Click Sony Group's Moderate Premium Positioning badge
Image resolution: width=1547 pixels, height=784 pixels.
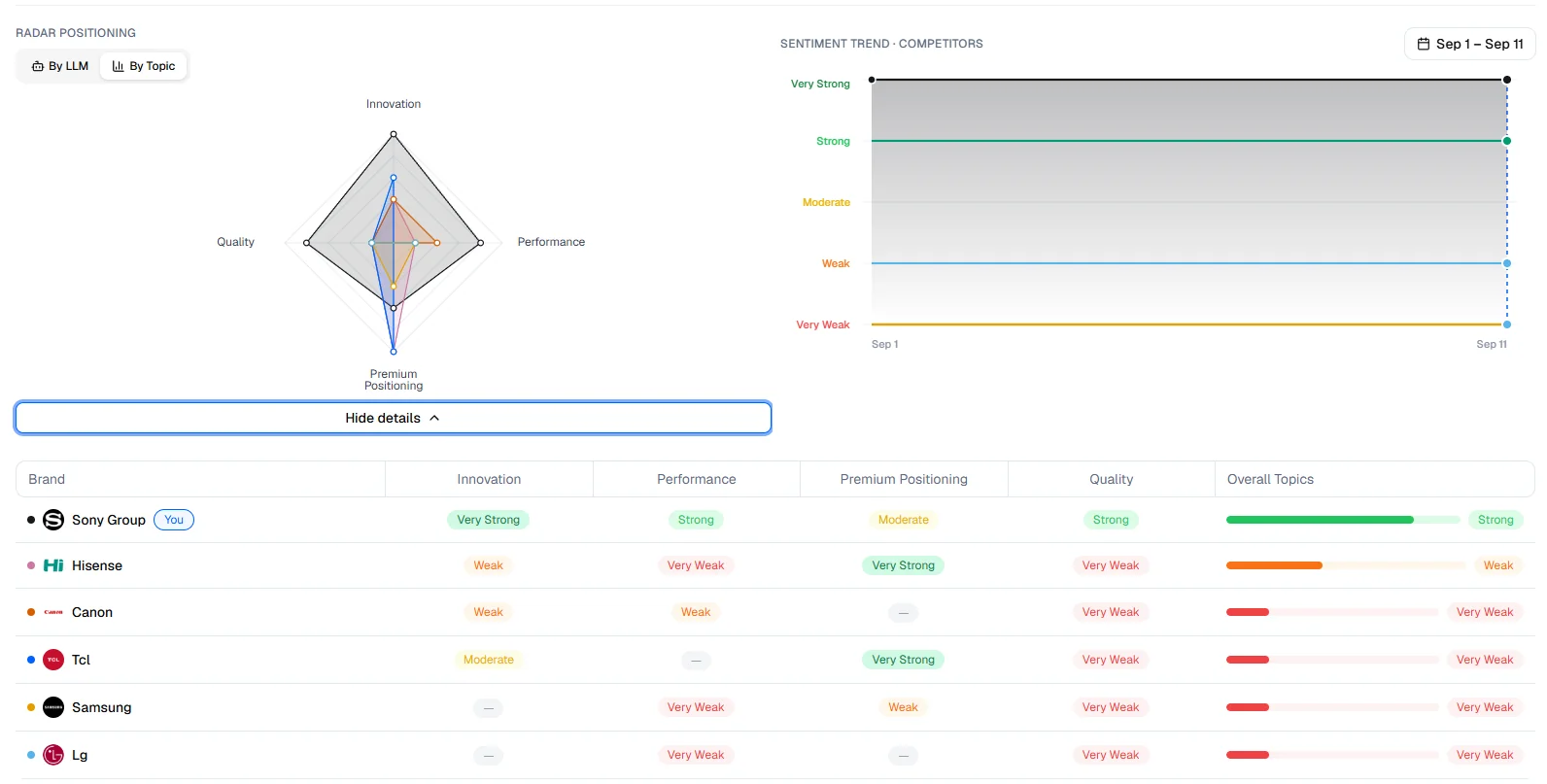904,520
